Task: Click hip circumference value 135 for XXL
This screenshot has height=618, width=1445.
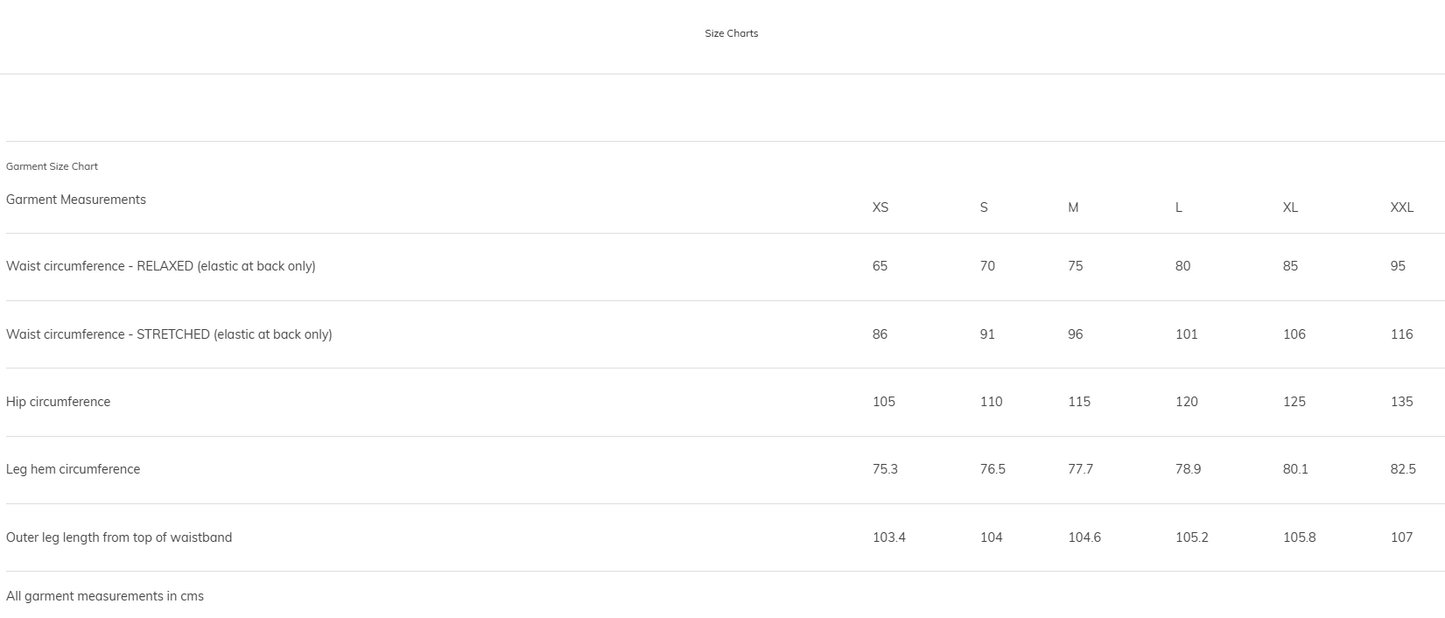Action: (x=1401, y=402)
